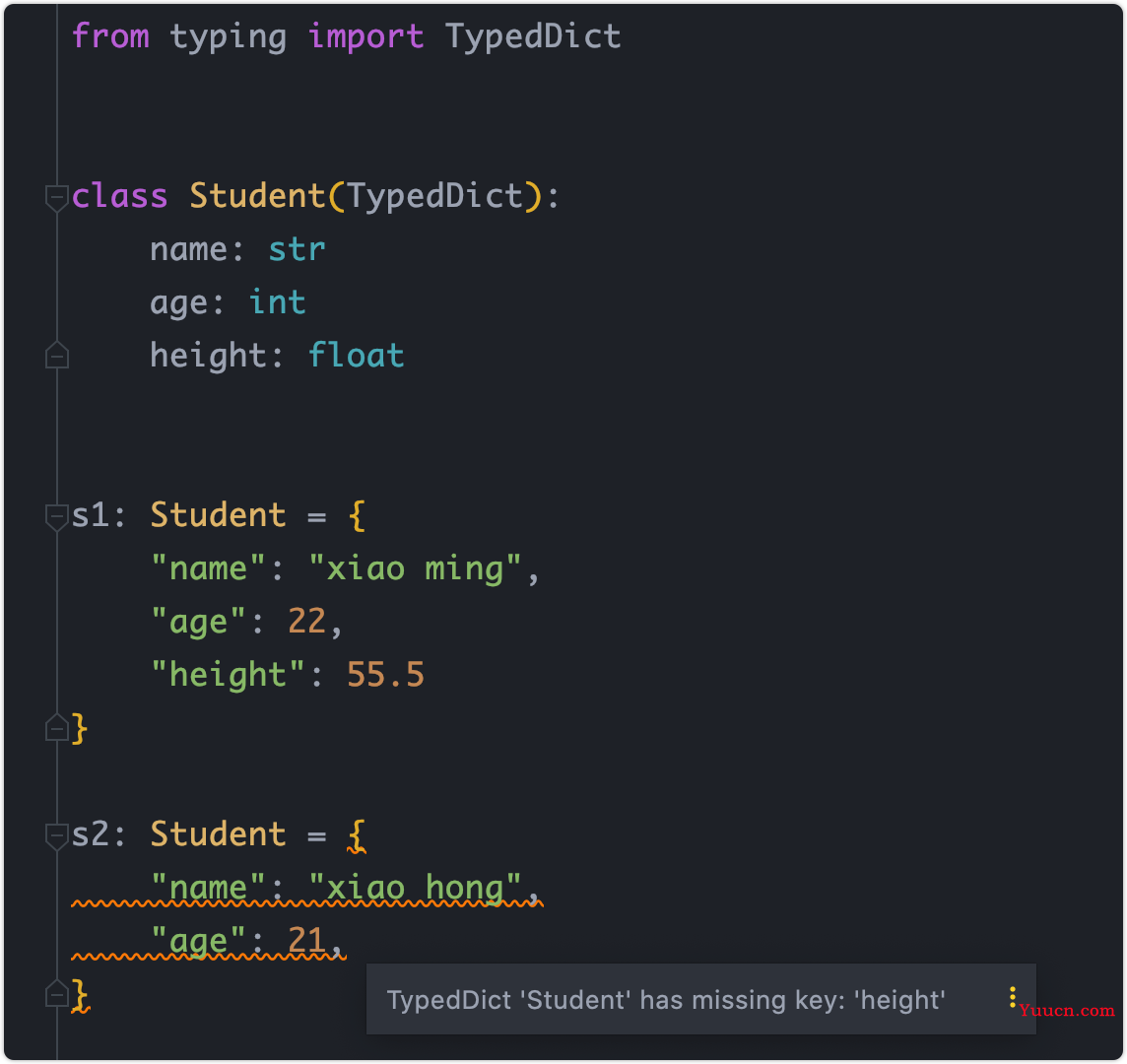Collapse the class Student fold marker
Viewport: 1127px width, 1064px height.
57,198
